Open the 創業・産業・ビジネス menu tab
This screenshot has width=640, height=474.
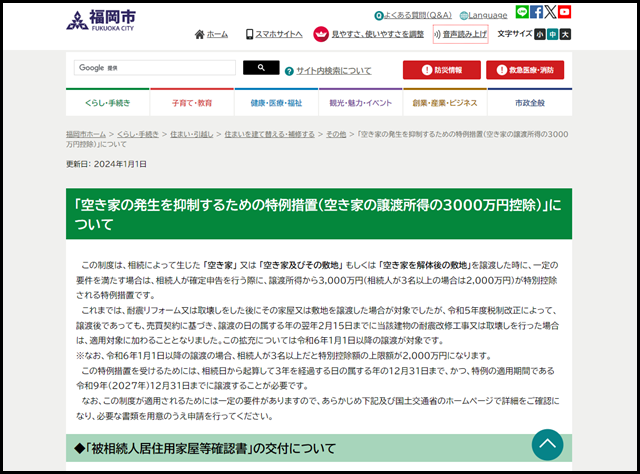tap(445, 102)
